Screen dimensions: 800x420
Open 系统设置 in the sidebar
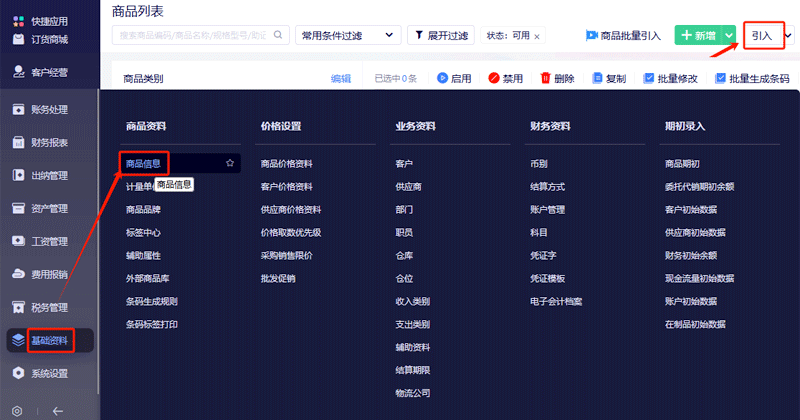coord(49,373)
